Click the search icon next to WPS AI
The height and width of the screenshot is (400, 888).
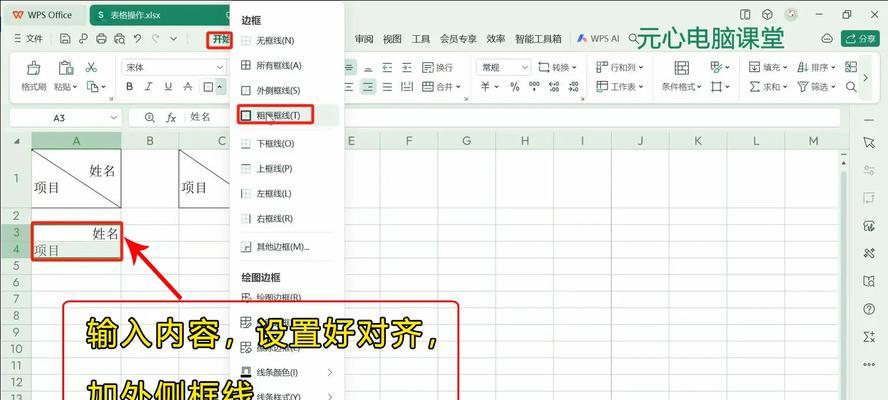coord(633,39)
